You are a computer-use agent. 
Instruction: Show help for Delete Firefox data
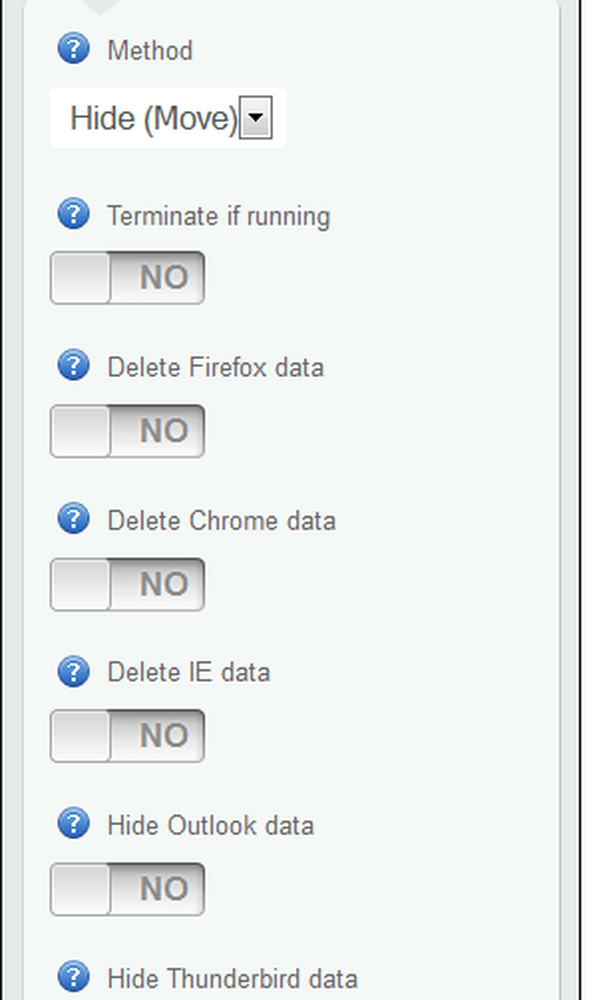click(73, 365)
